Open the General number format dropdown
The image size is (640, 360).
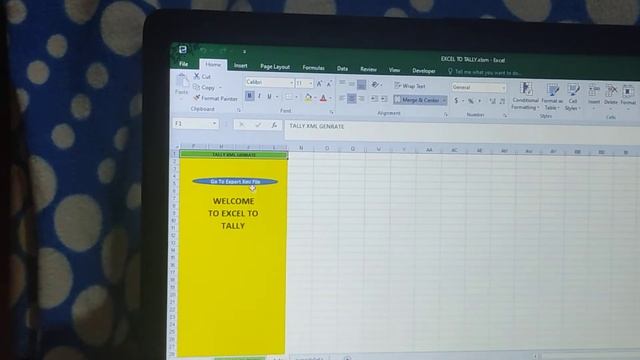(x=503, y=88)
